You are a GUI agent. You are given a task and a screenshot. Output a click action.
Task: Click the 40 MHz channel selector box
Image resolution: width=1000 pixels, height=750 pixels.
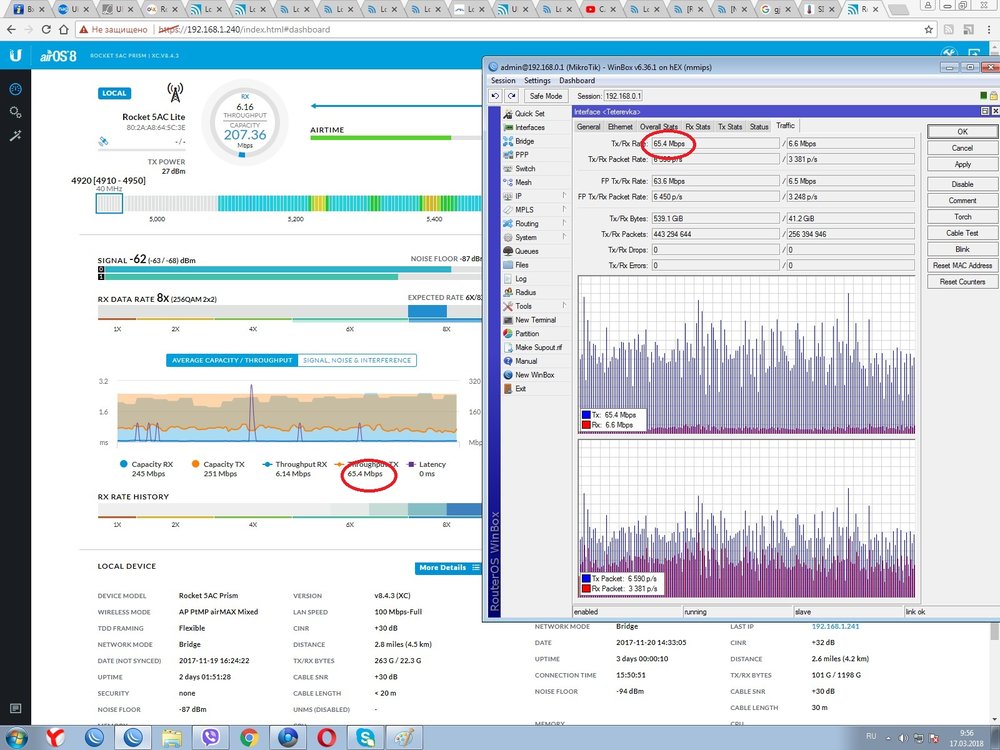click(109, 203)
